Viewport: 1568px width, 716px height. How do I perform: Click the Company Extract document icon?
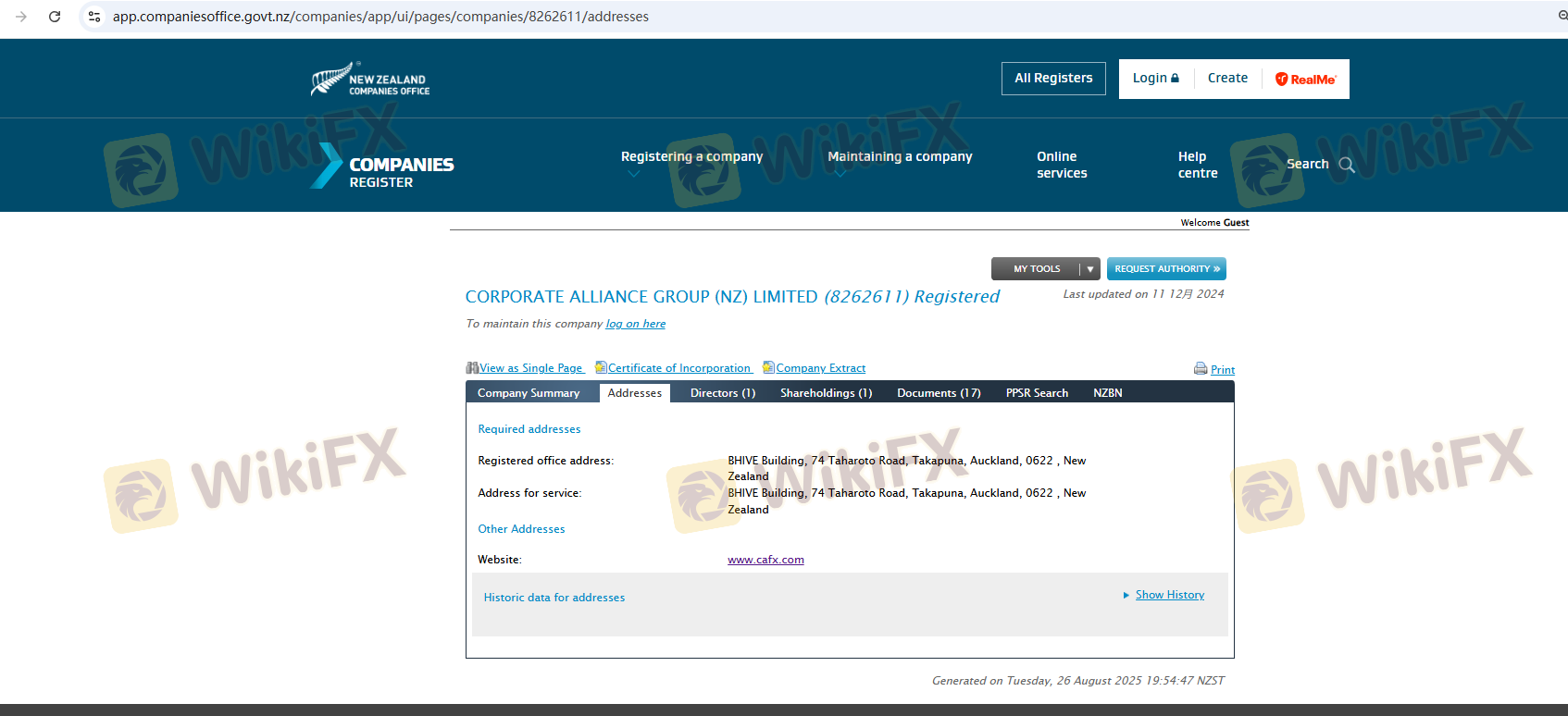[768, 368]
